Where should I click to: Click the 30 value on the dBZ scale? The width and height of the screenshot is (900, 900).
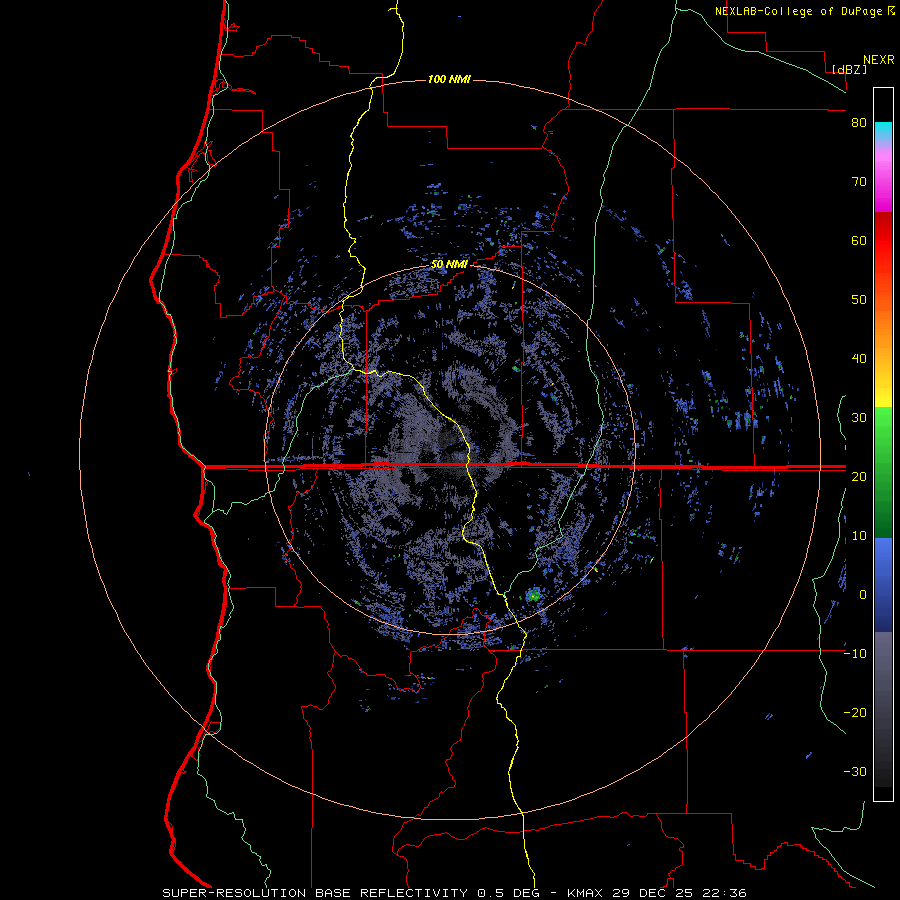[x=859, y=417]
